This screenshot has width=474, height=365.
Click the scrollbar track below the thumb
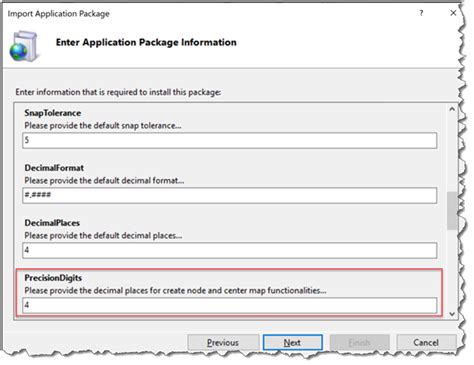point(452,269)
